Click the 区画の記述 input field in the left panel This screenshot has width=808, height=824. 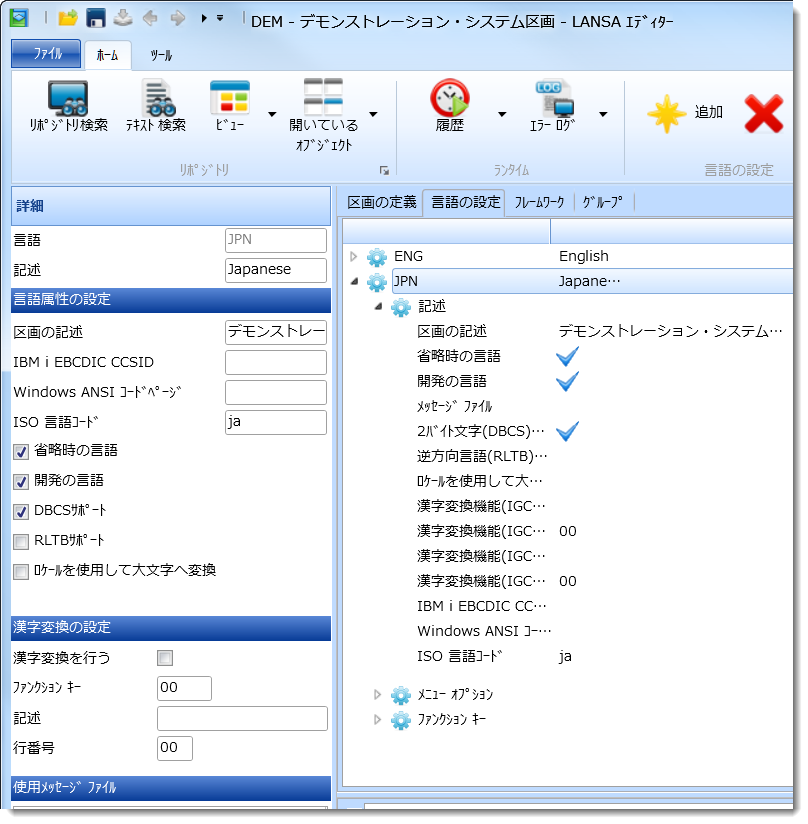click(276, 332)
